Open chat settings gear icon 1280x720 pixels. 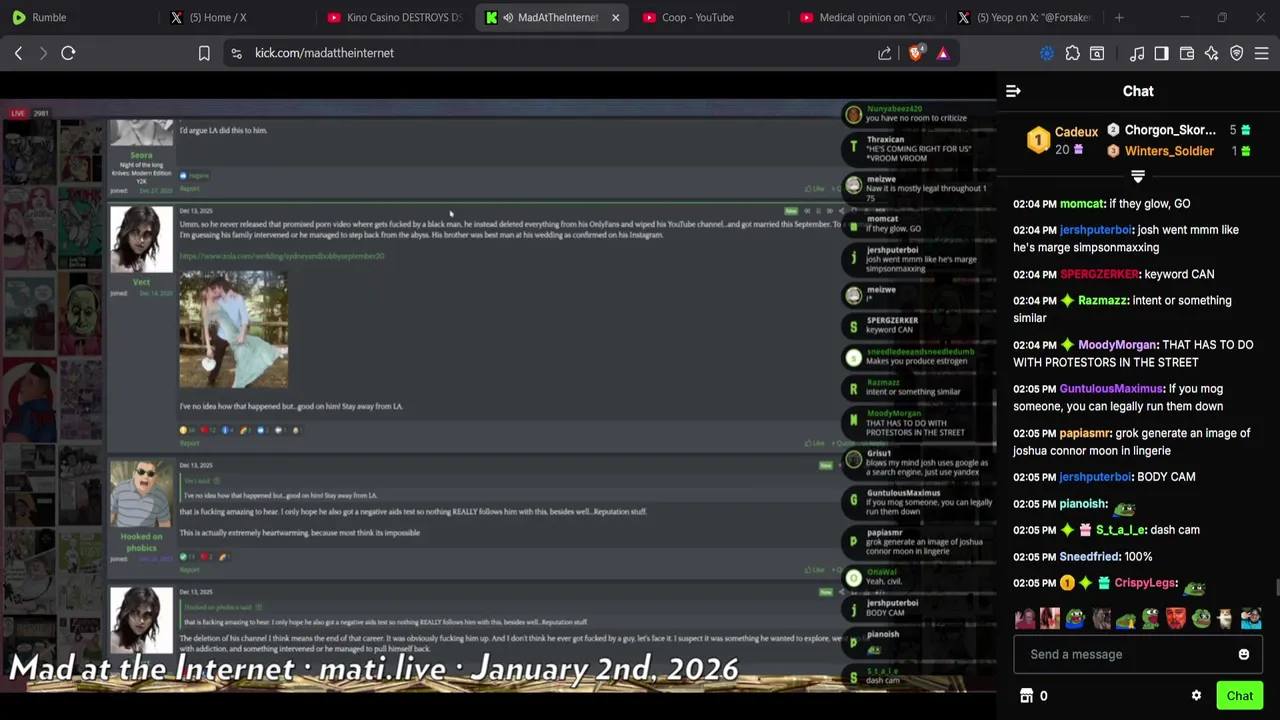(1196, 696)
